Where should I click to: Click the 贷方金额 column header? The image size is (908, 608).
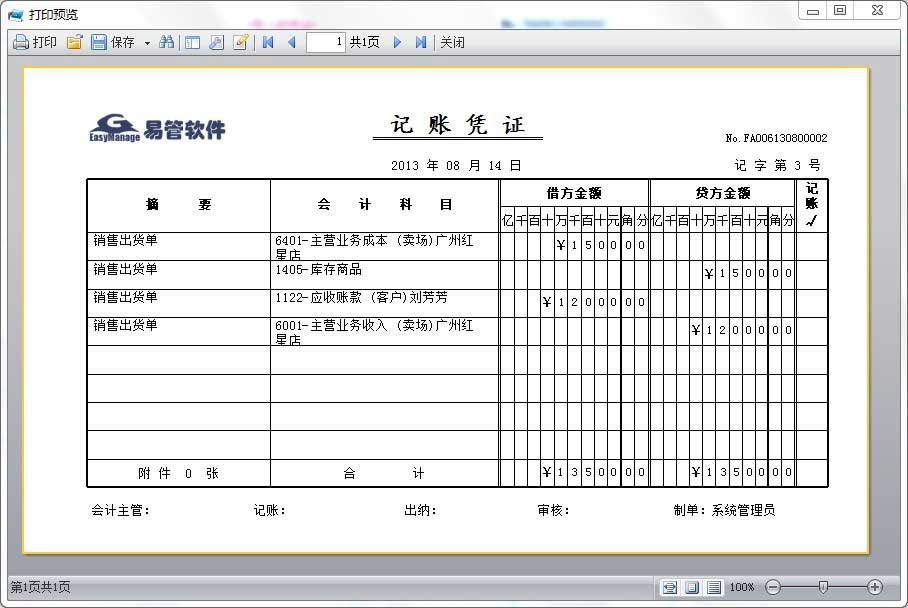pyautogui.click(x=723, y=193)
